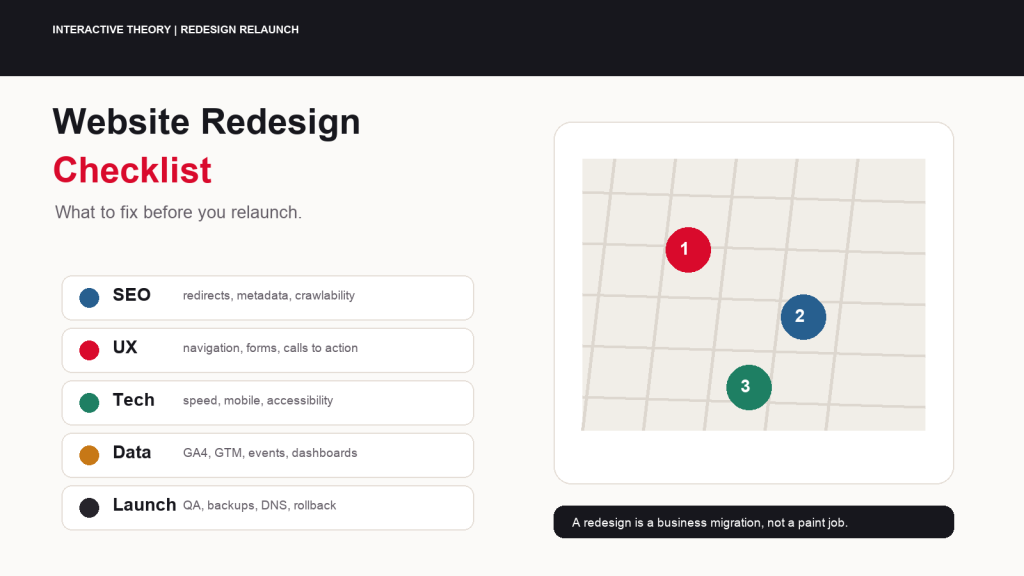Click the SEO label
1024x576 pixels.
coord(132,295)
